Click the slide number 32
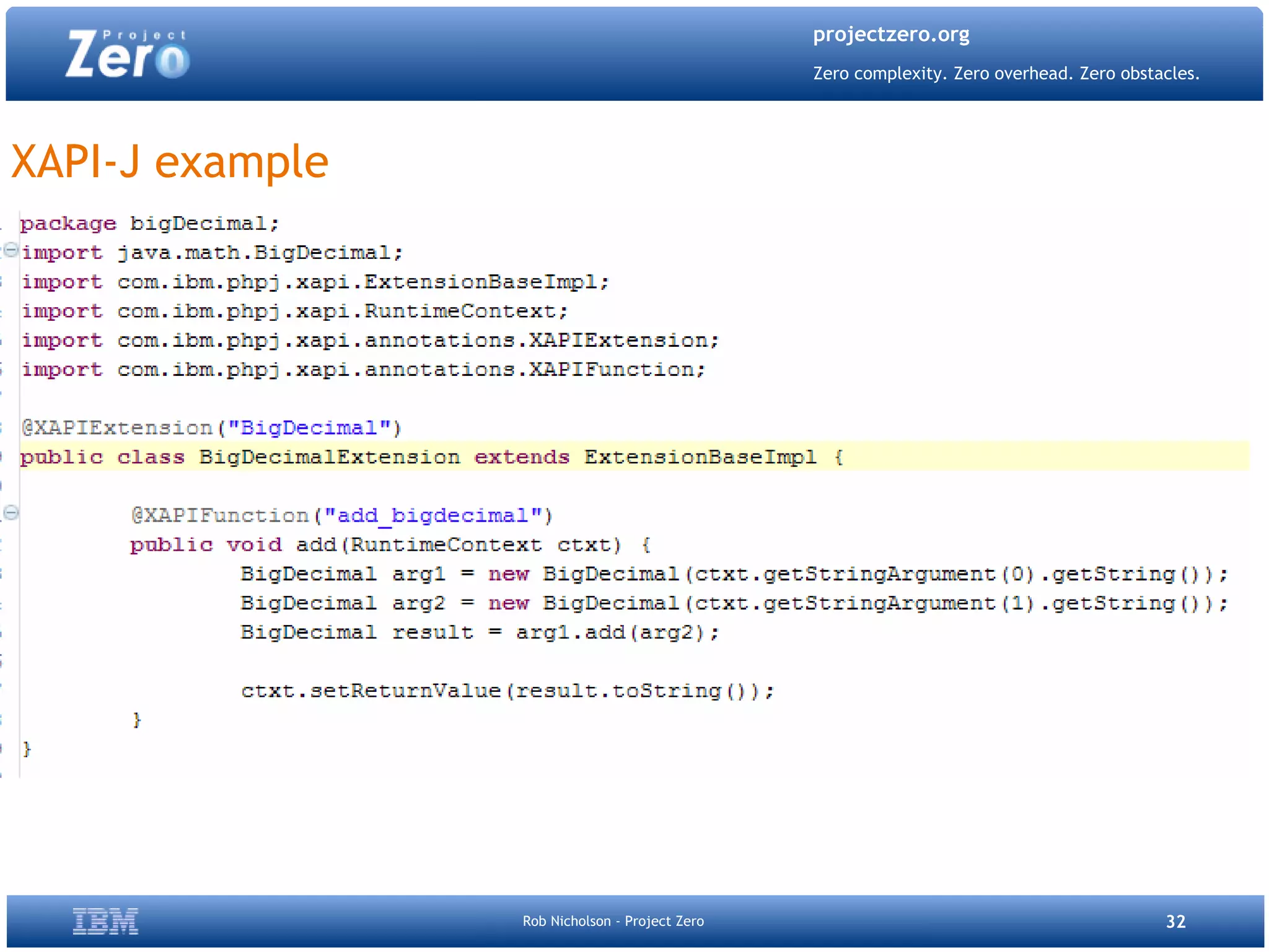This screenshot has height=952, width=1269. click(x=1175, y=922)
